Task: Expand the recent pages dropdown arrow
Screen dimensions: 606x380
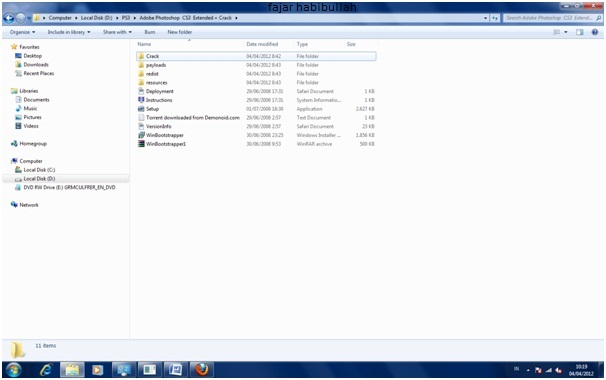Action: [29, 18]
